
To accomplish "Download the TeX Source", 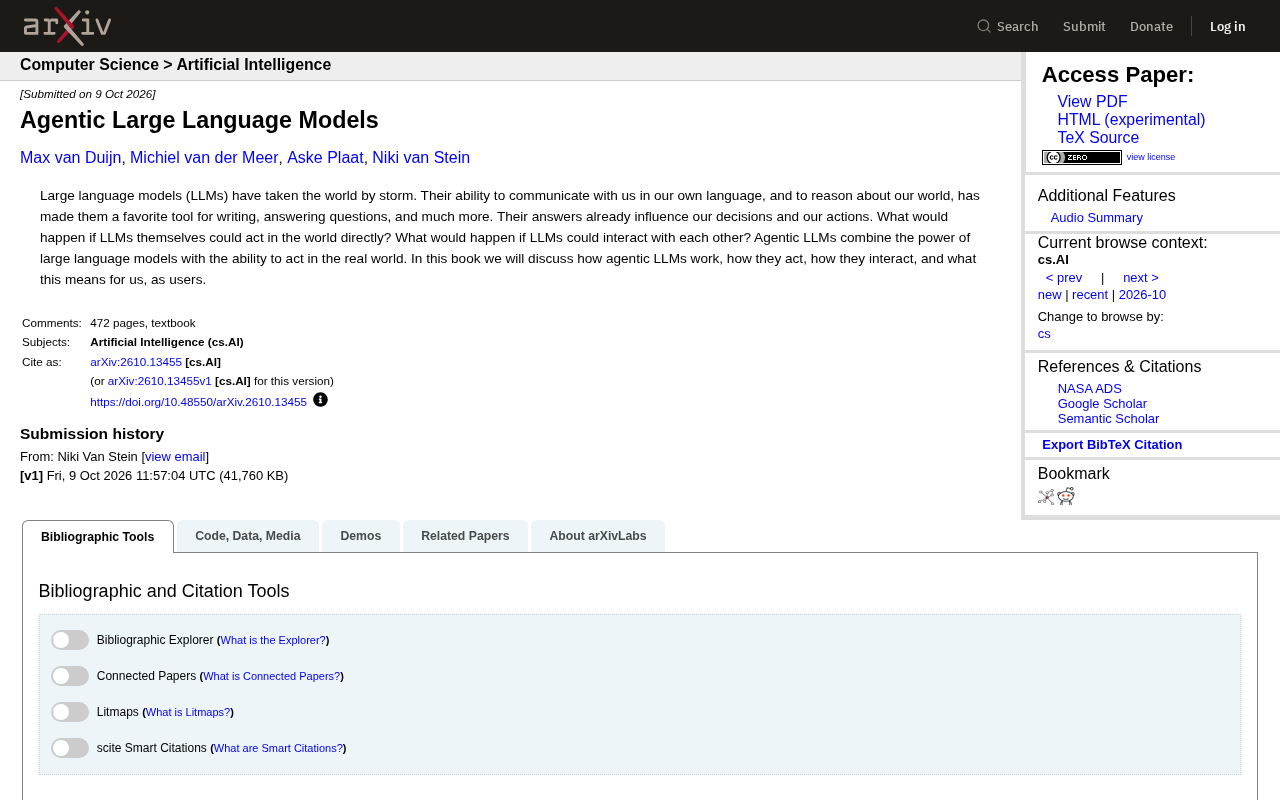I will (x=1098, y=138).
